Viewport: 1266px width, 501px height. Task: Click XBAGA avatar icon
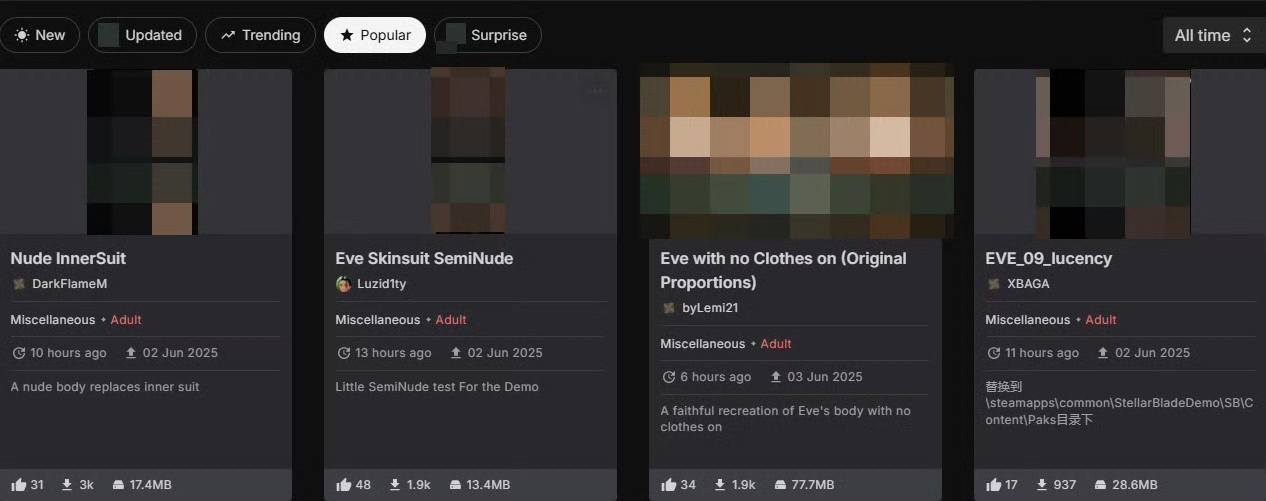(993, 284)
